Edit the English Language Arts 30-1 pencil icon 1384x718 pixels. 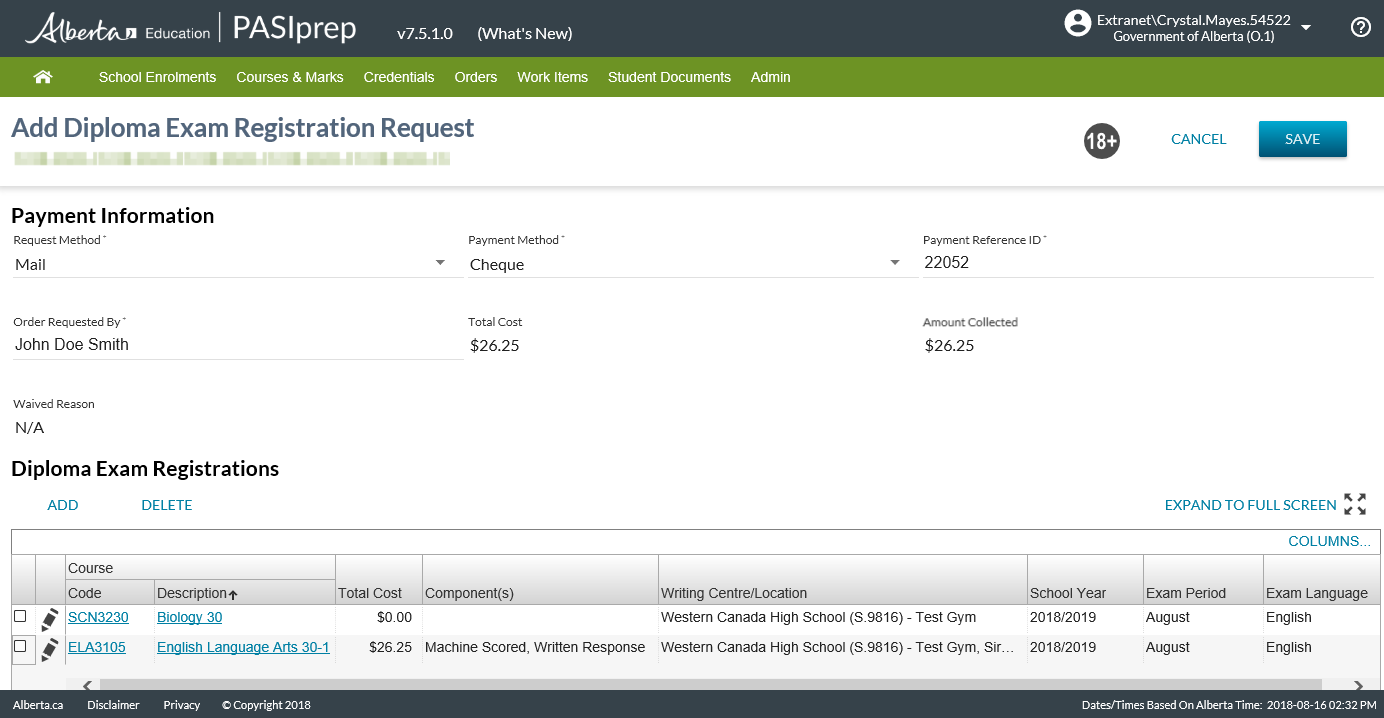[x=50, y=649]
